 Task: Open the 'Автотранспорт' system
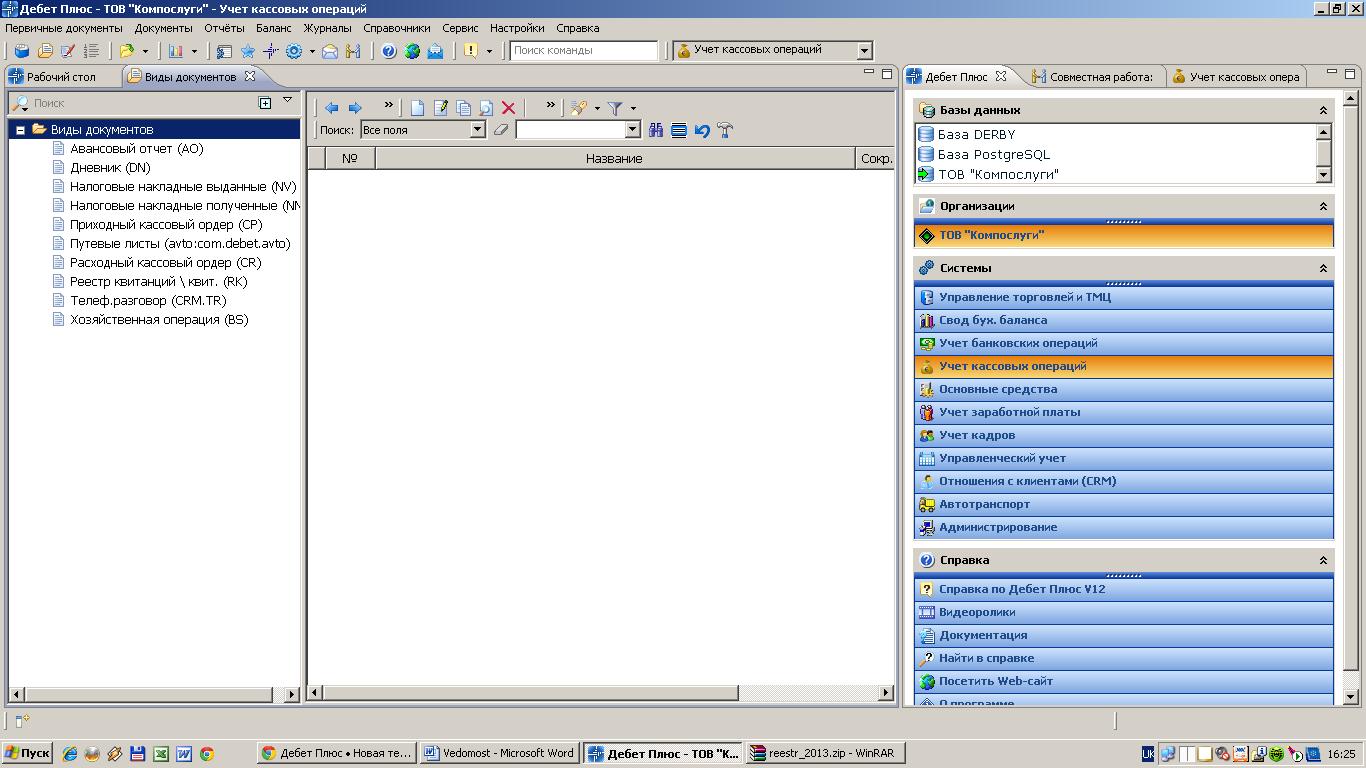point(1123,504)
